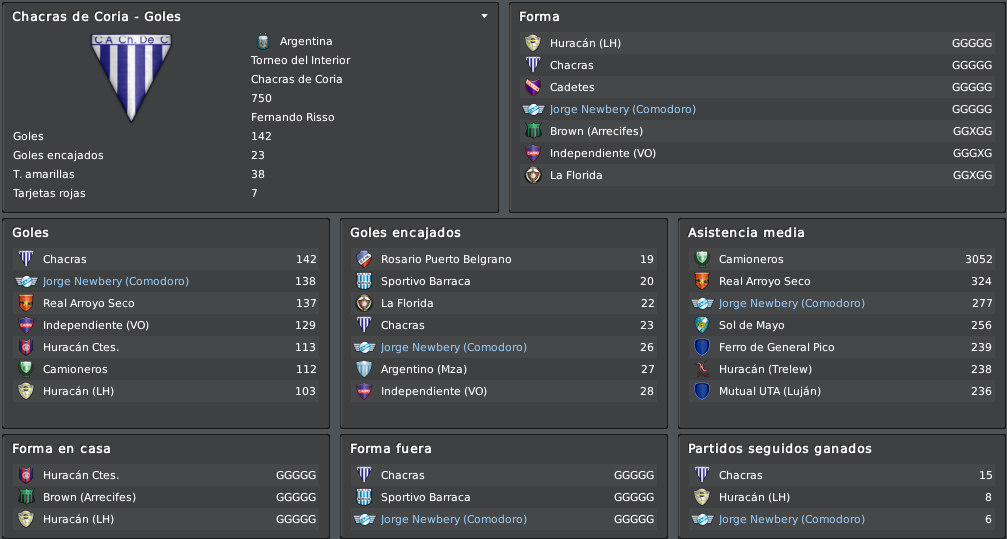Open the Chacras de Coria dropdown arrow
The height and width of the screenshot is (539, 1007).
(484, 16)
